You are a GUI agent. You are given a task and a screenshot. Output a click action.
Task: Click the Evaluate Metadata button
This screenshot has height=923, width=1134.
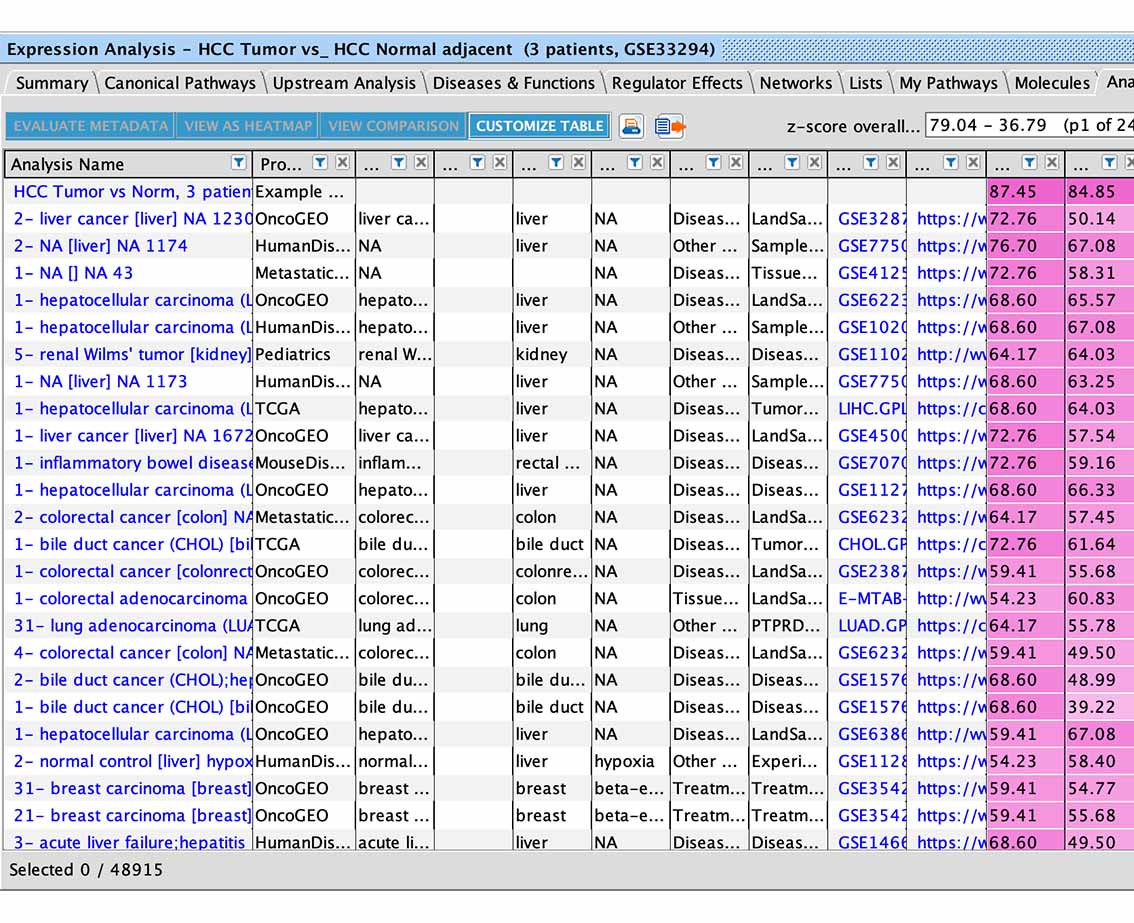(x=90, y=126)
